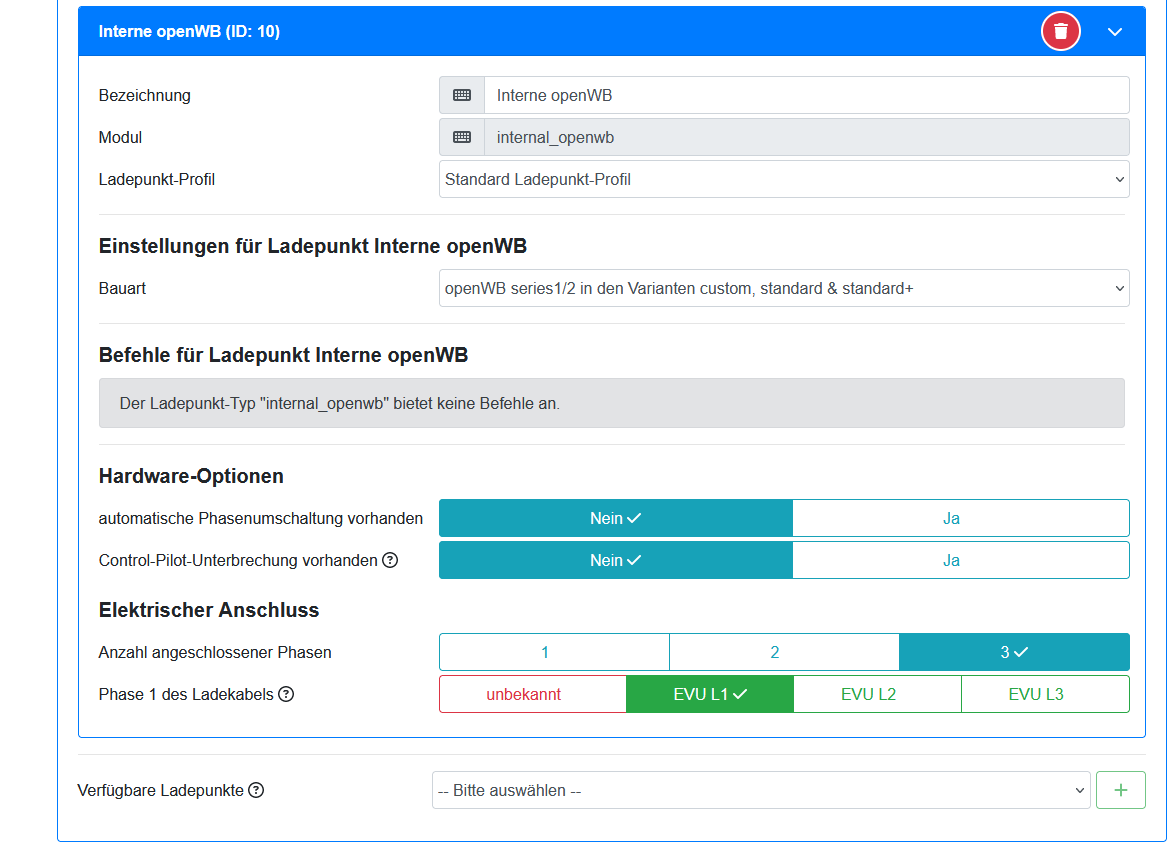Screen dimensions: 1175x842
Task: Open the Verfügbare Ladepunkte dropdown
Action: [761, 790]
